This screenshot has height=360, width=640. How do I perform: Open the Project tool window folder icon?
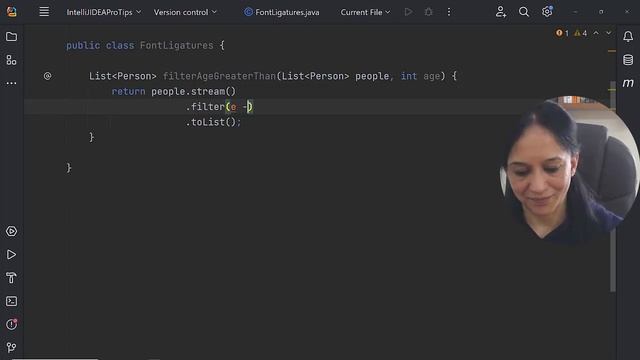[x=11, y=37]
